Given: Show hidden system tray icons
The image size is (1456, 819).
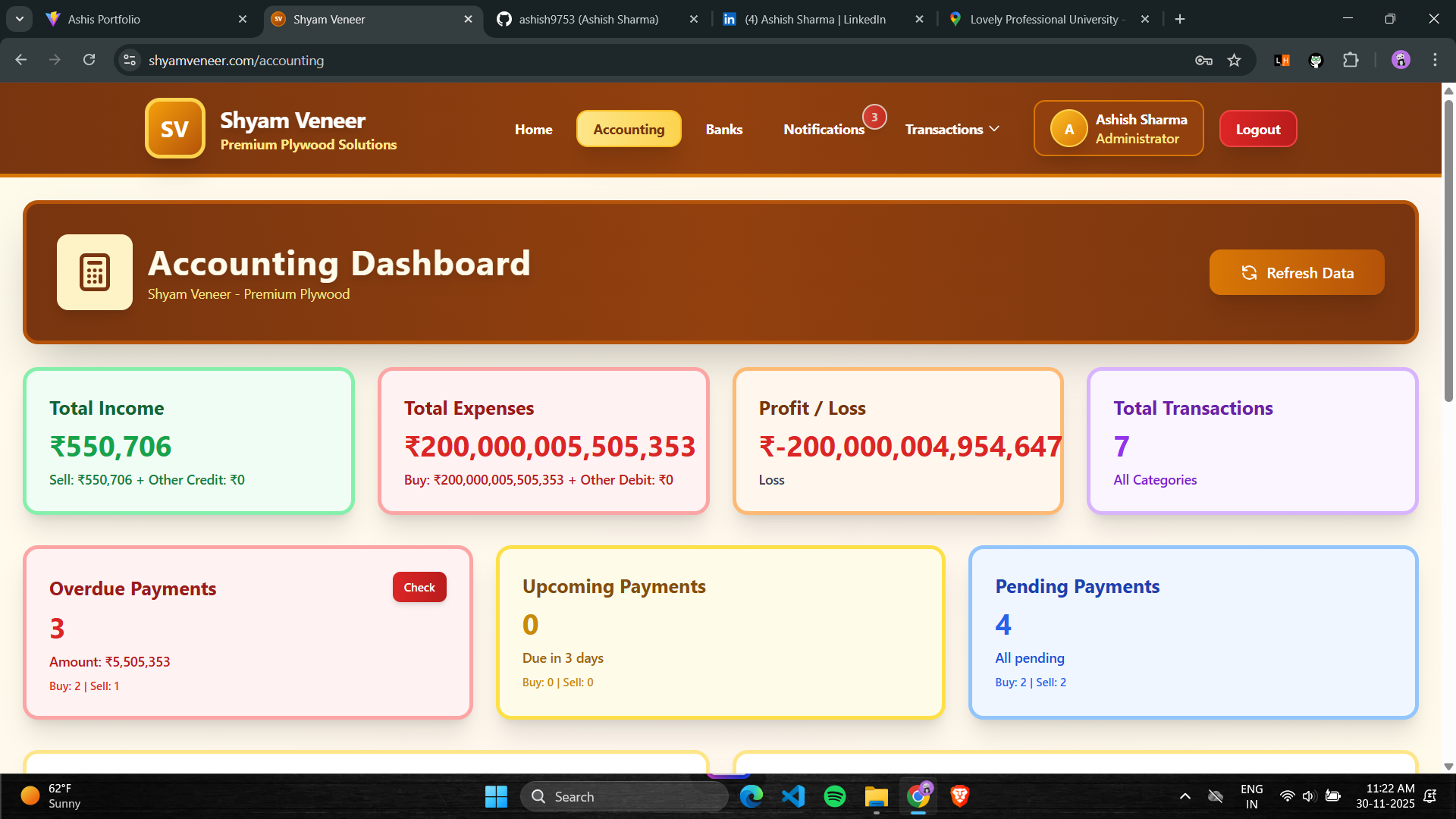Looking at the screenshot, I should [1185, 796].
